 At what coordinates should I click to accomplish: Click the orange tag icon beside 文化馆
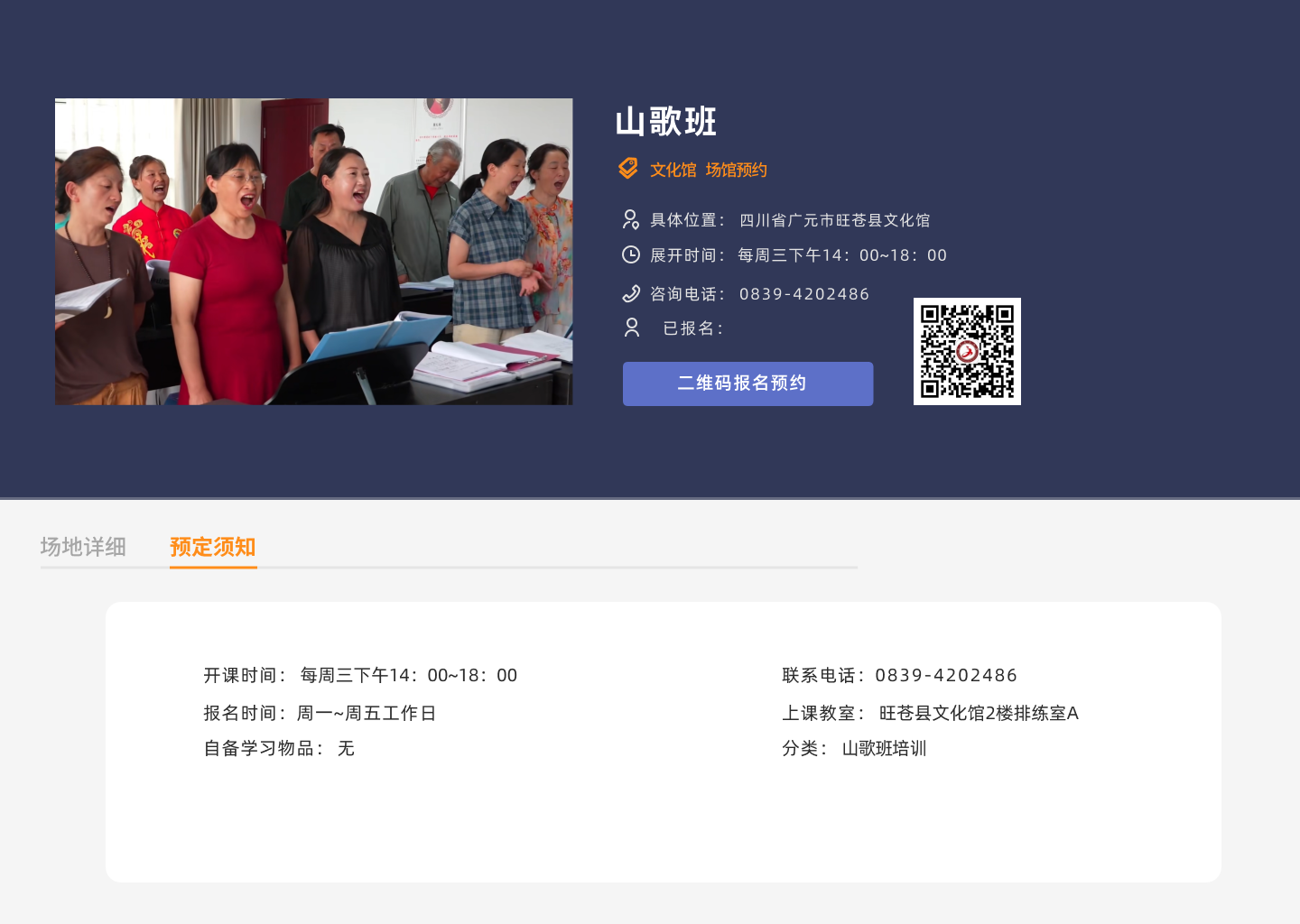click(628, 169)
